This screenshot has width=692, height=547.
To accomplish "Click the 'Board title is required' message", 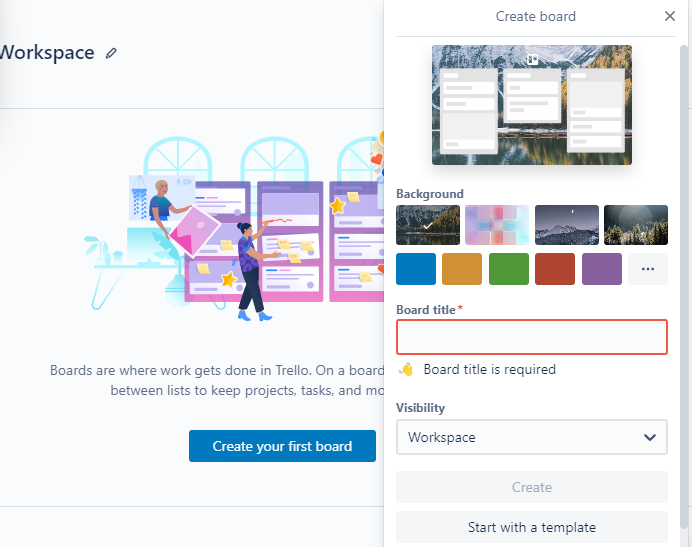I will point(489,369).
